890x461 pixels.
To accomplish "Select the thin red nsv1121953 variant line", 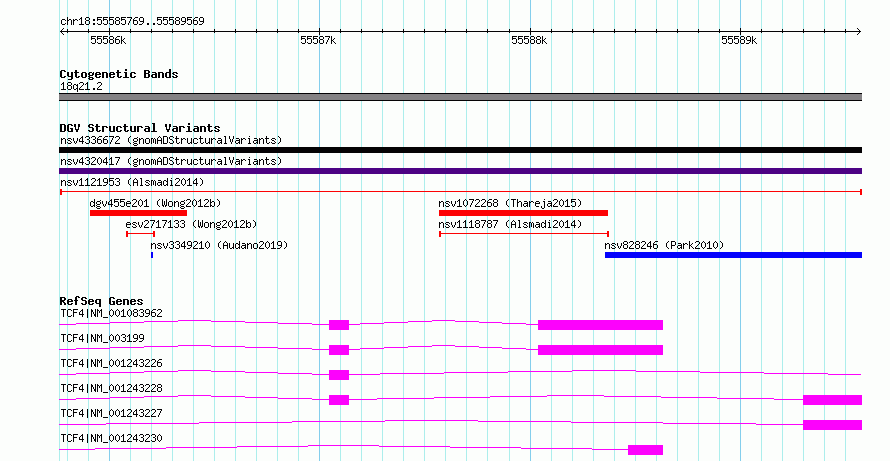I will [461, 192].
